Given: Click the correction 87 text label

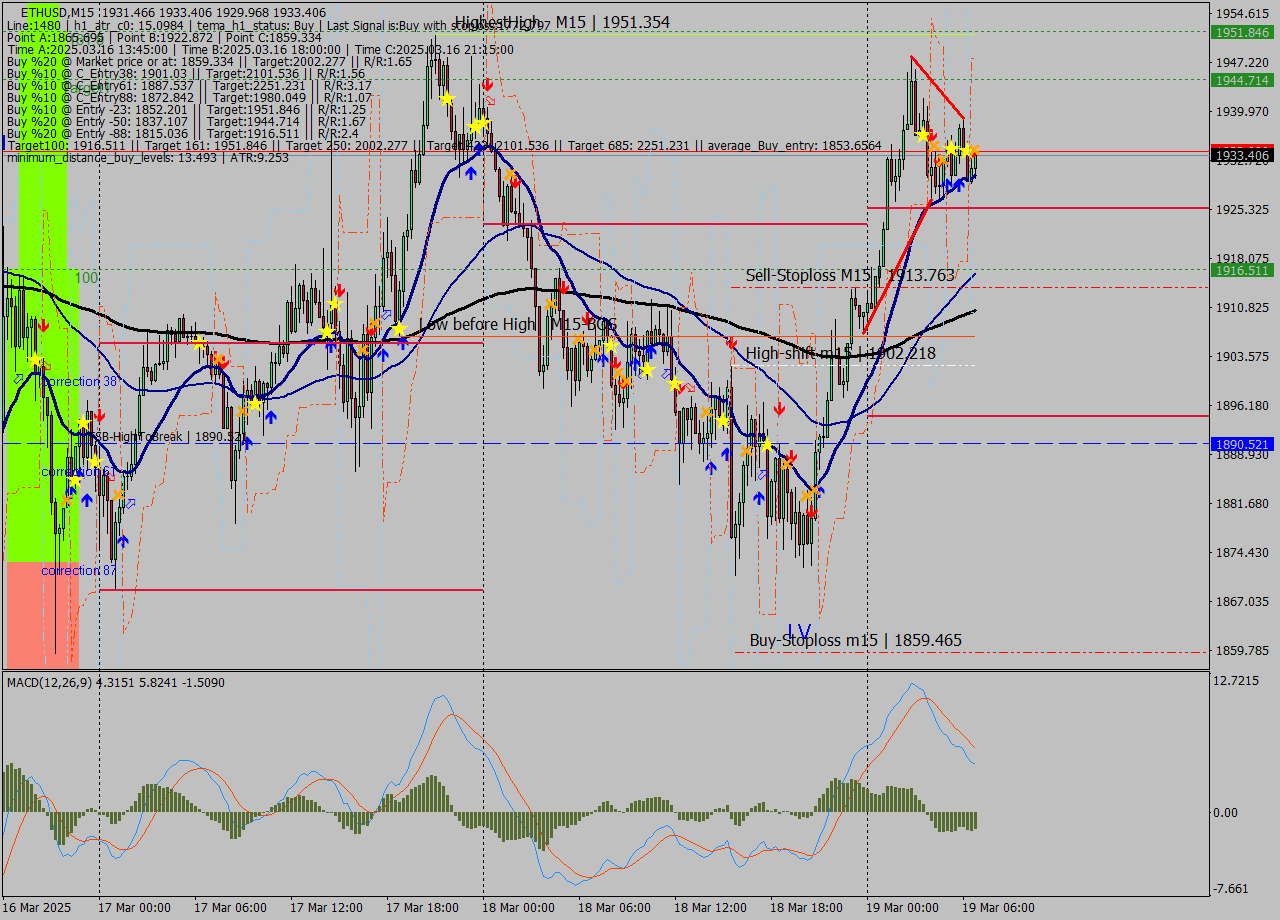Looking at the screenshot, I should coord(76,570).
